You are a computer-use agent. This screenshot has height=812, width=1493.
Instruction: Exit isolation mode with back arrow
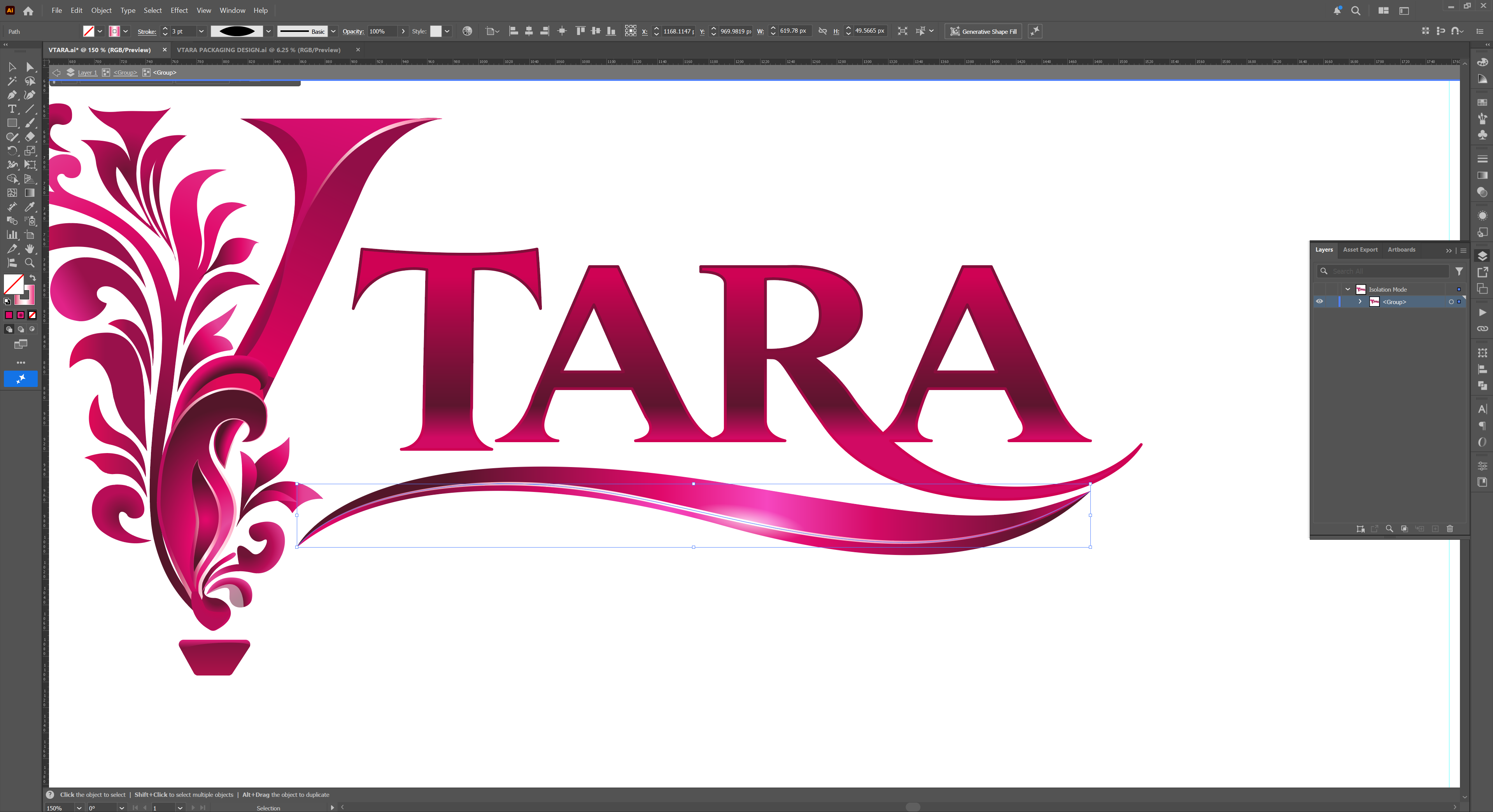tap(56, 72)
